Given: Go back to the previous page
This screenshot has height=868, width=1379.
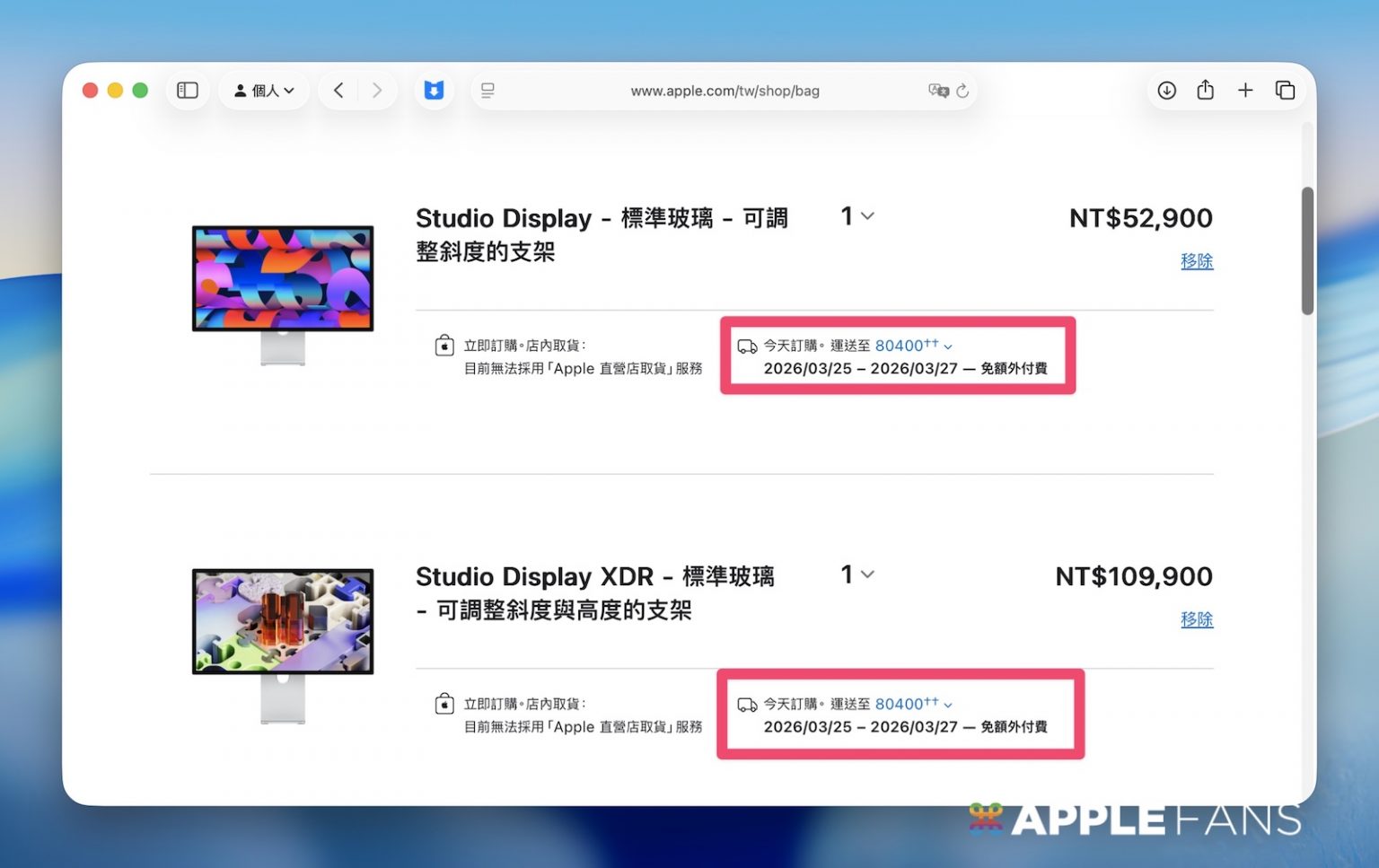Looking at the screenshot, I should pyautogui.click(x=338, y=91).
